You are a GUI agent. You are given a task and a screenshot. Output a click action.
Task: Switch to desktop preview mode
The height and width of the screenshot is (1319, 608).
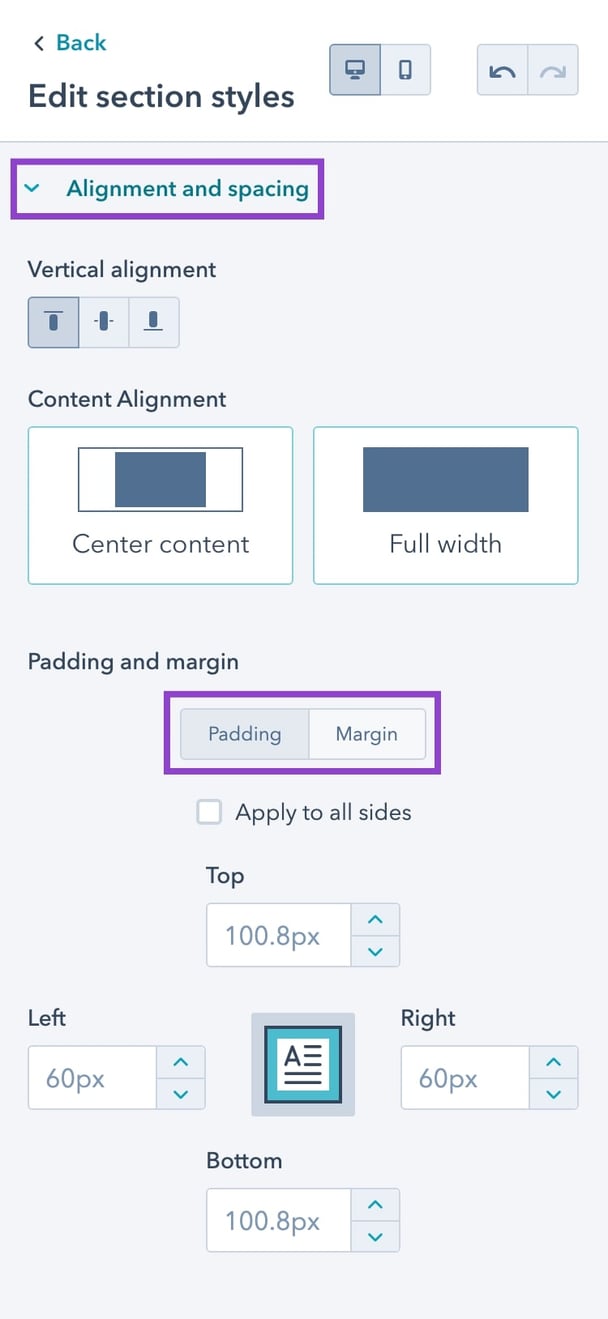tap(355, 70)
